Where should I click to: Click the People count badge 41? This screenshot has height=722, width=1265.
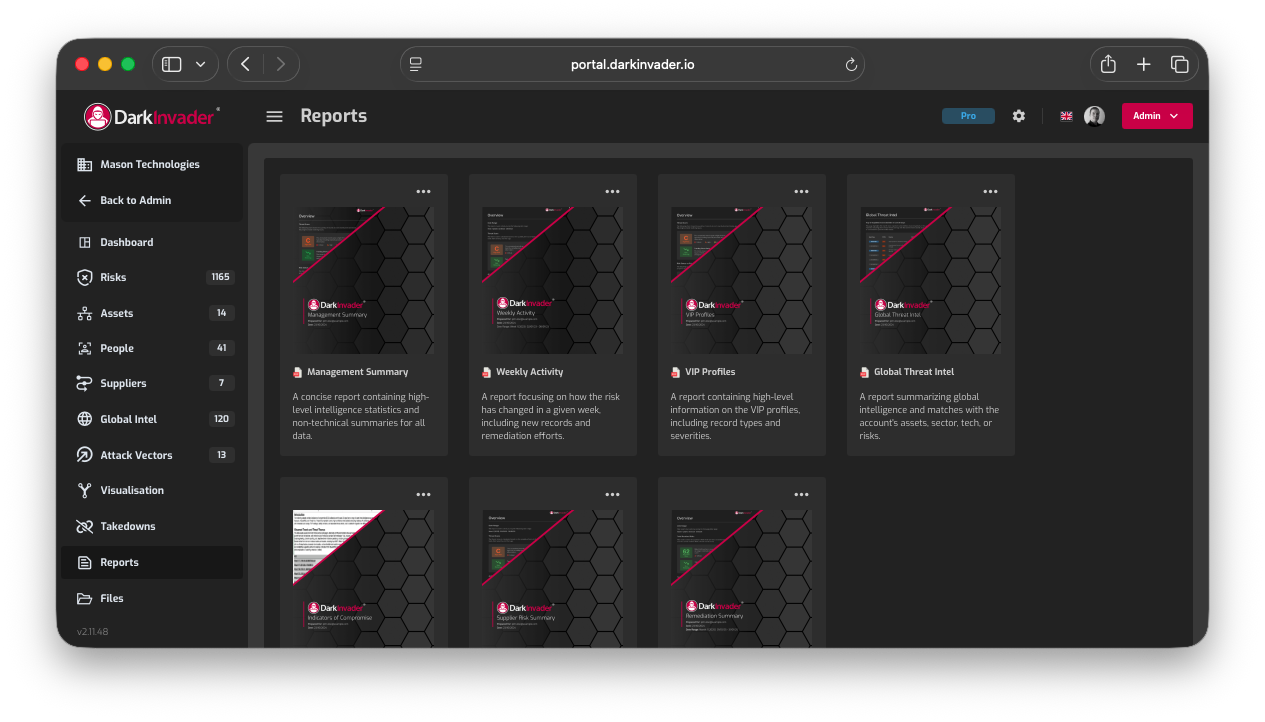point(222,348)
